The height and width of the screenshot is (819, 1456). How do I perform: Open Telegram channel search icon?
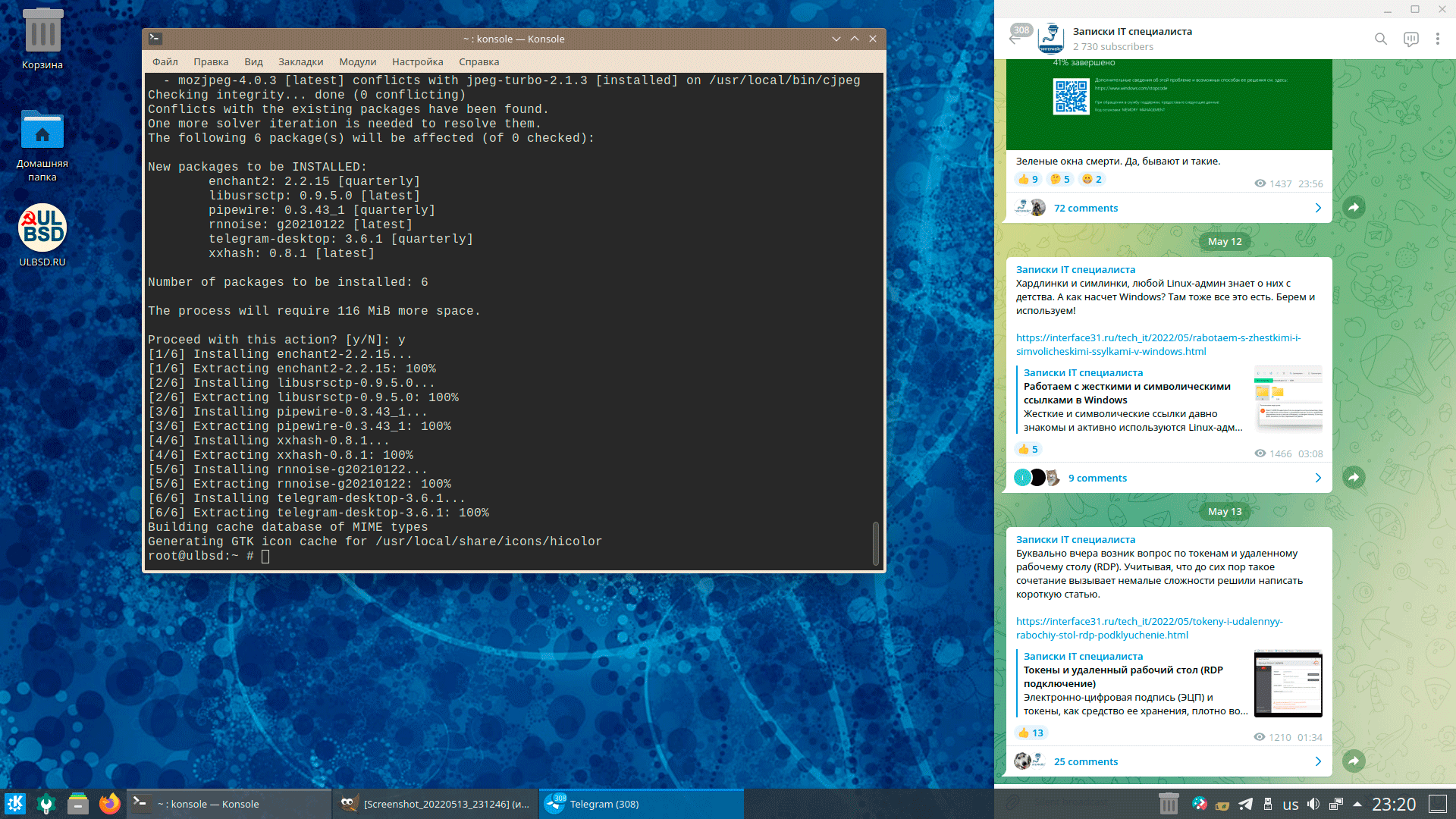pyautogui.click(x=1380, y=39)
